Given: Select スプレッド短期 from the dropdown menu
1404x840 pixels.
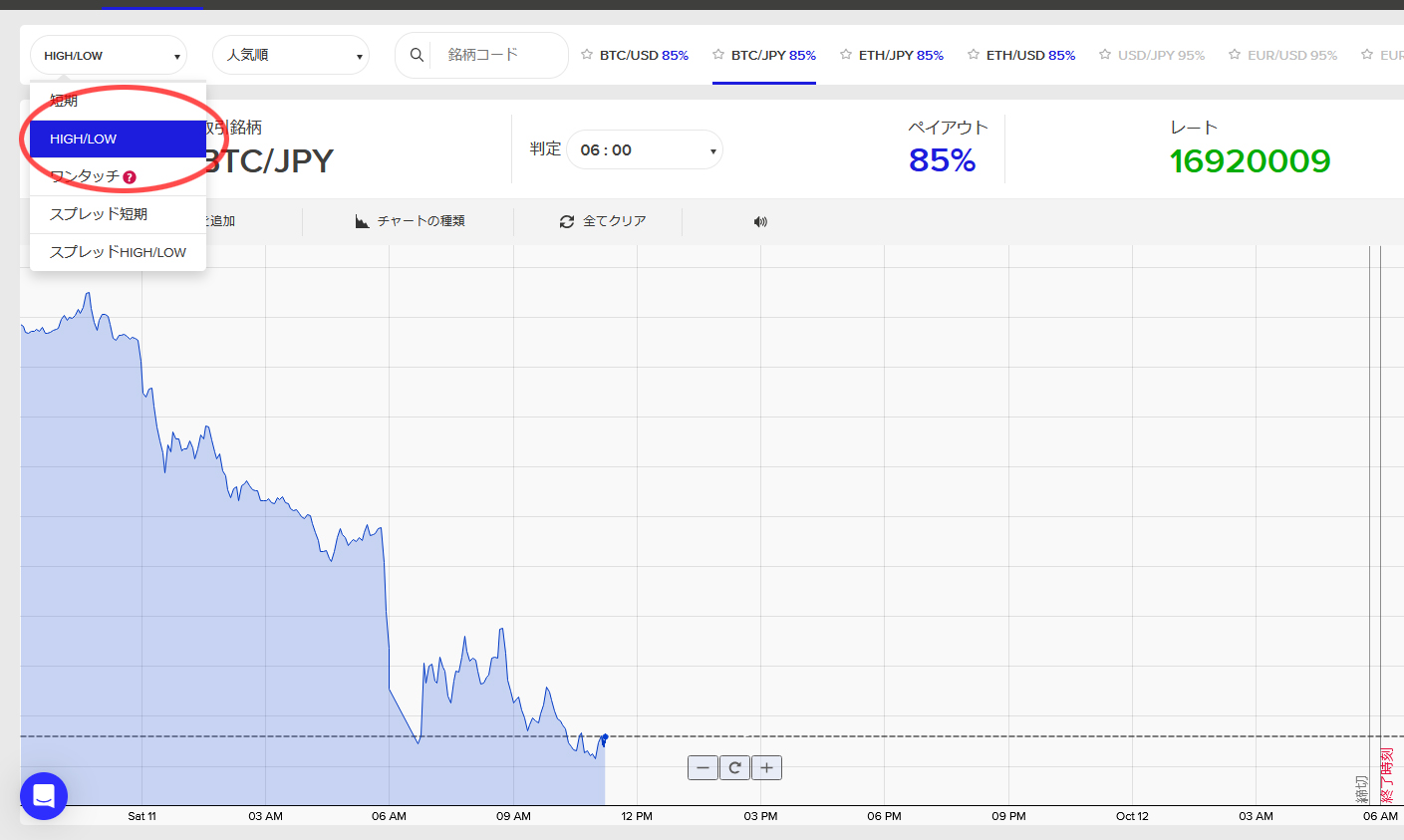Looking at the screenshot, I should pos(99,214).
